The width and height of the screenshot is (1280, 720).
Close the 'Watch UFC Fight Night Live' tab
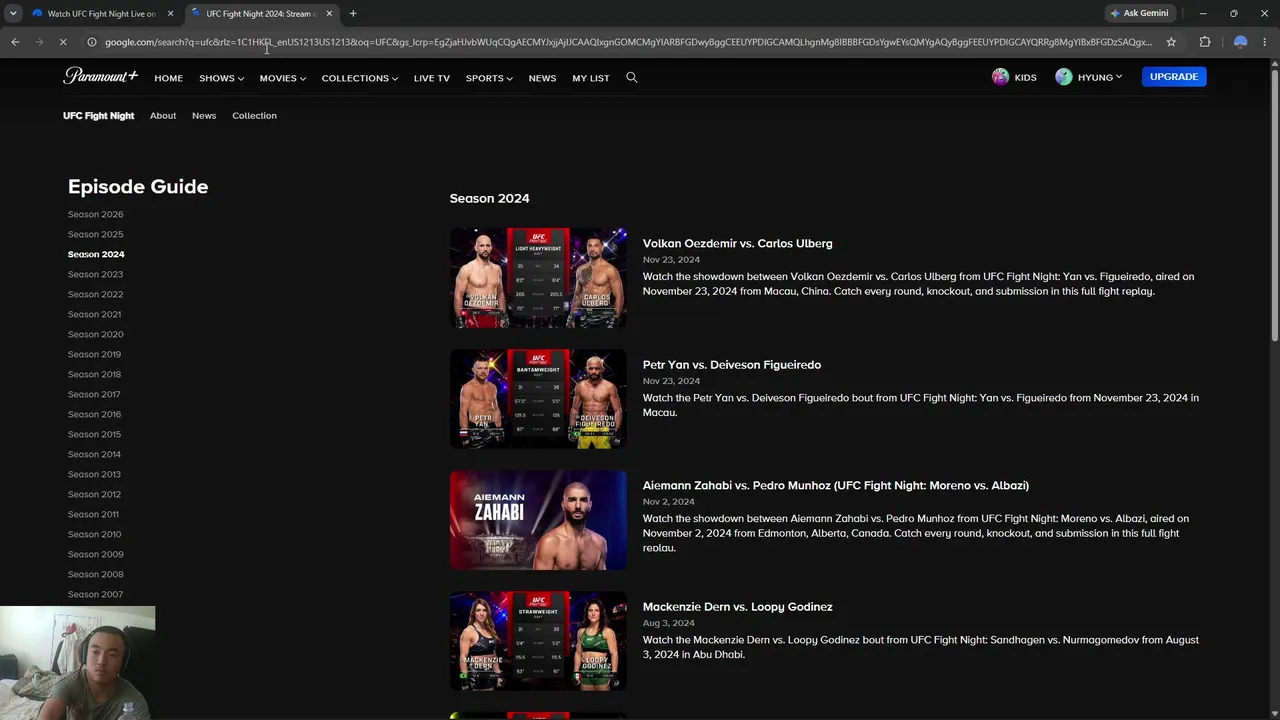coord(170,13)
